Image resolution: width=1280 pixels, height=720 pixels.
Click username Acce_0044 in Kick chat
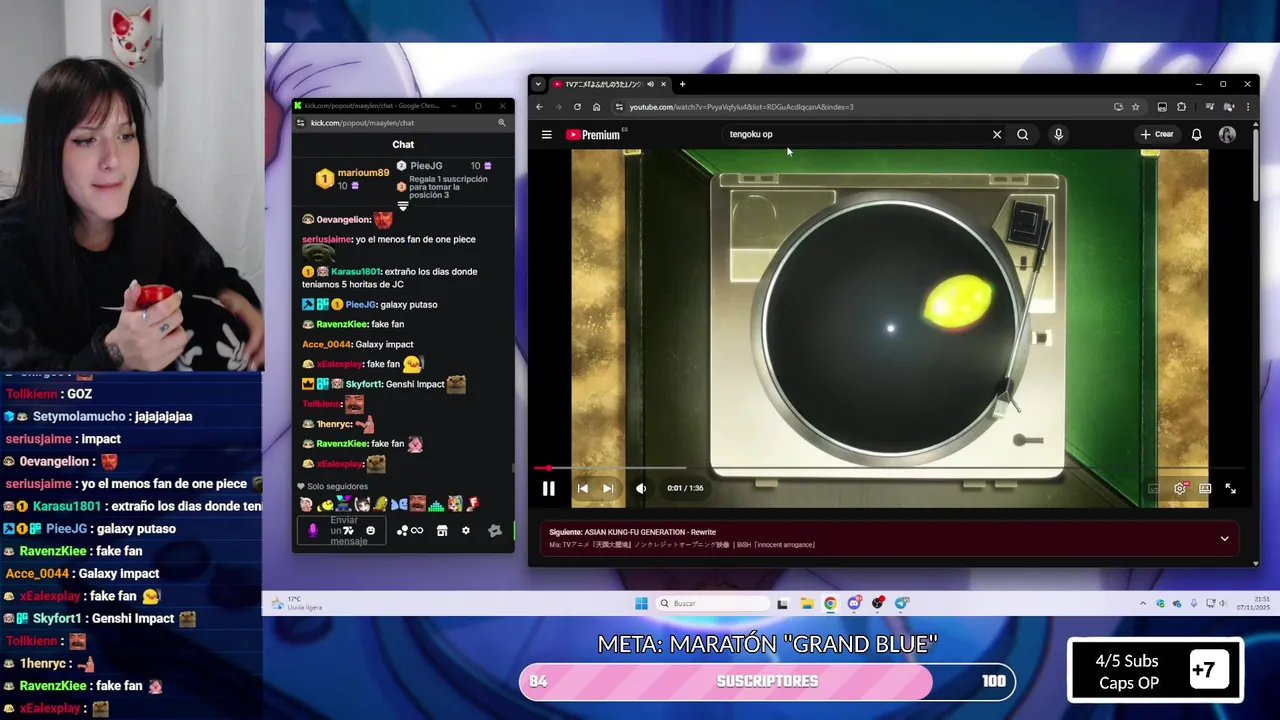pos(327,344)
